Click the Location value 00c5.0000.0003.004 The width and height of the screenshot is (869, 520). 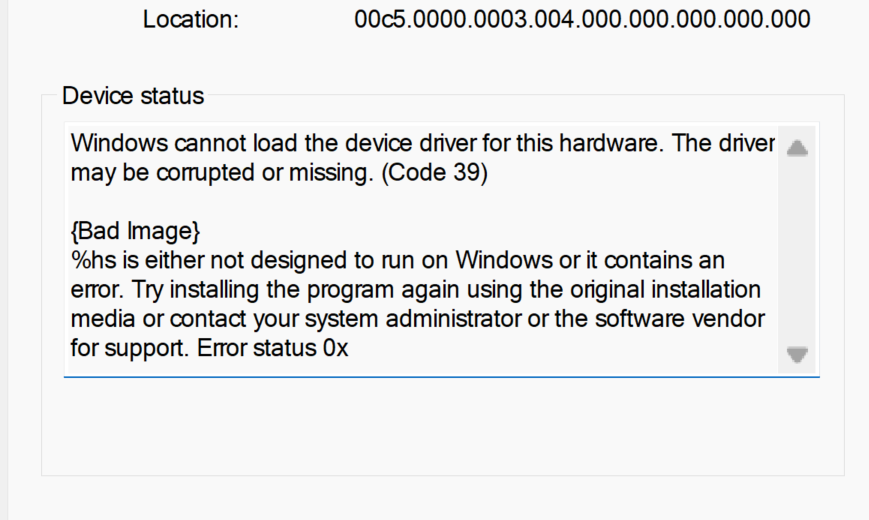coord(582,19)
